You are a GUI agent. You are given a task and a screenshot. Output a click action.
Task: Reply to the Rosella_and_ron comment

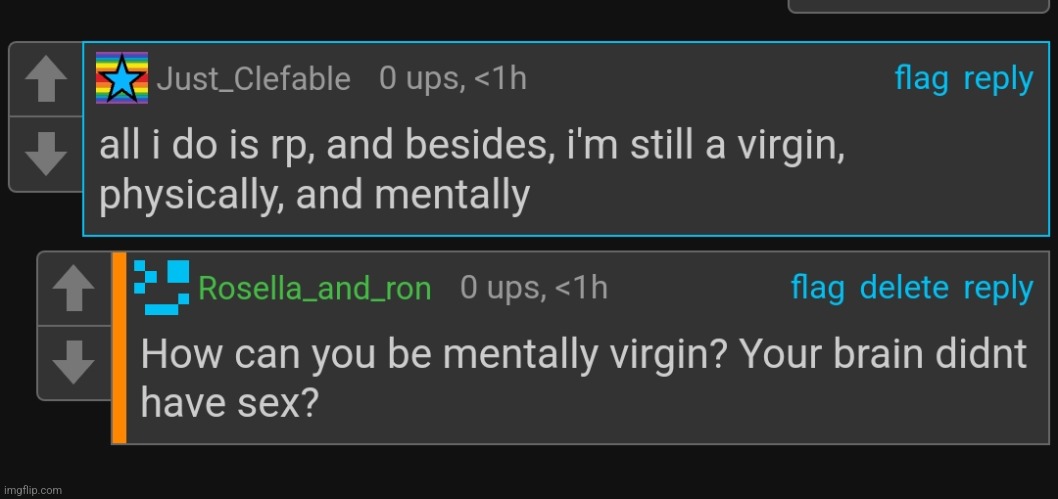pos(998,289)
